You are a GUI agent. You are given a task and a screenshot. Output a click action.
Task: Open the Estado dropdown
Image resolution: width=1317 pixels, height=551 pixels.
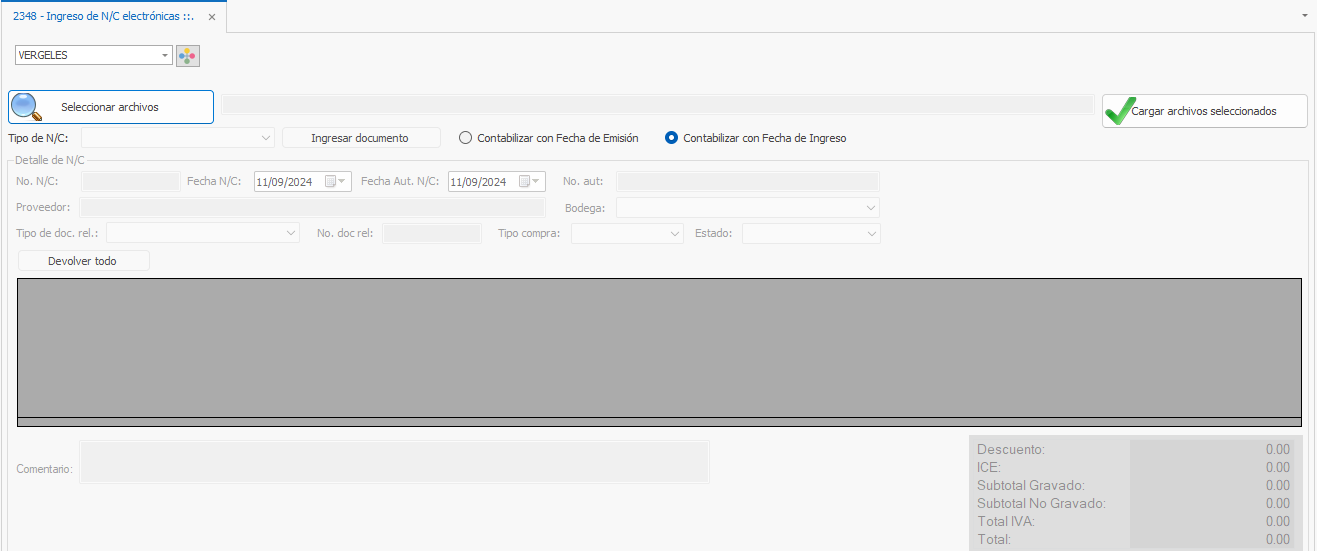pyautogui.click(x=871, y=233)
